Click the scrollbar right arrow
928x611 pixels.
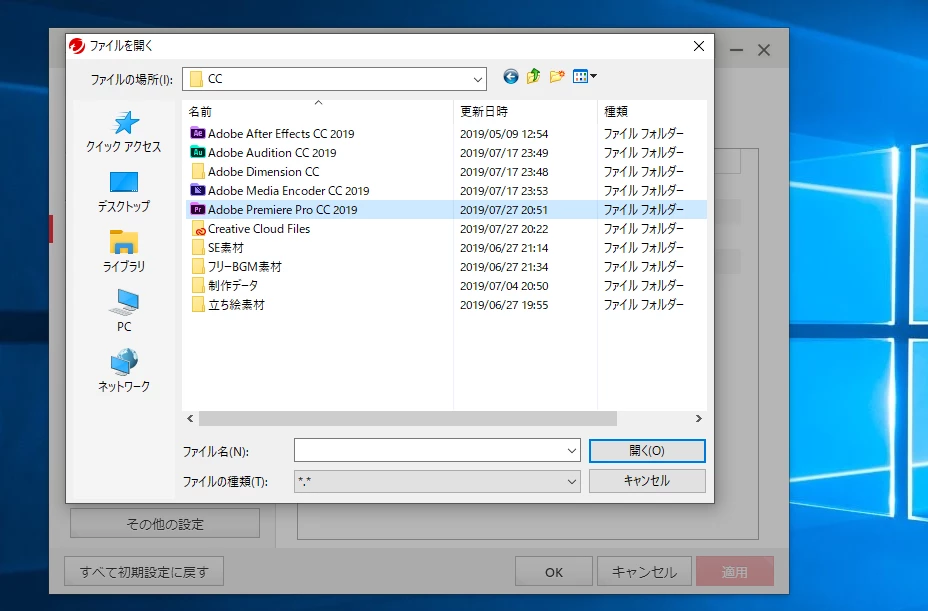click(698, 419)
